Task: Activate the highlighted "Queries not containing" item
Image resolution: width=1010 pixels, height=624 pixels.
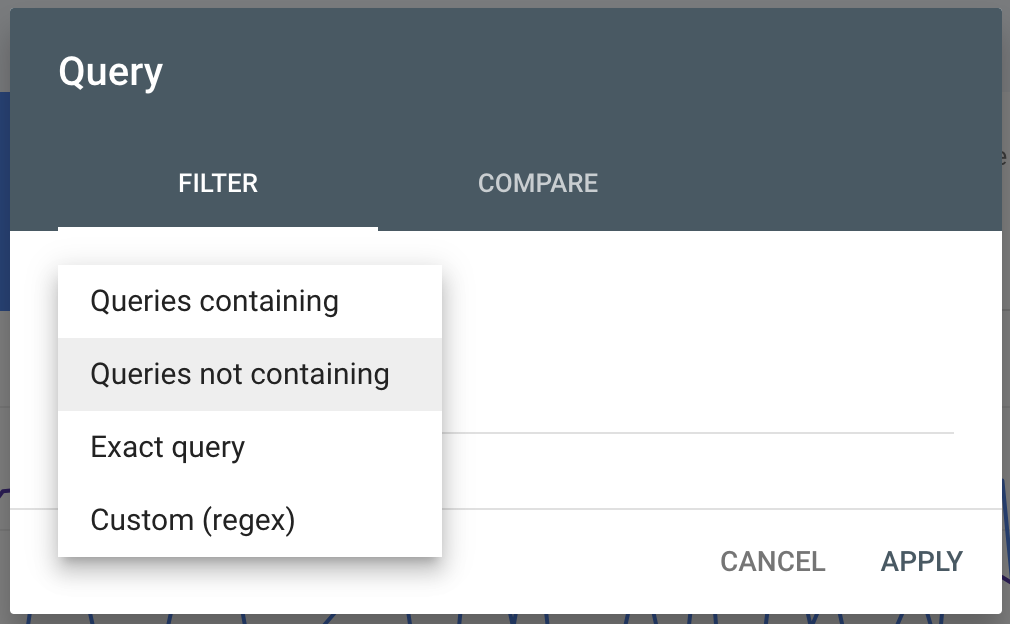Action: pyautogui.click(x=240, y=374)
